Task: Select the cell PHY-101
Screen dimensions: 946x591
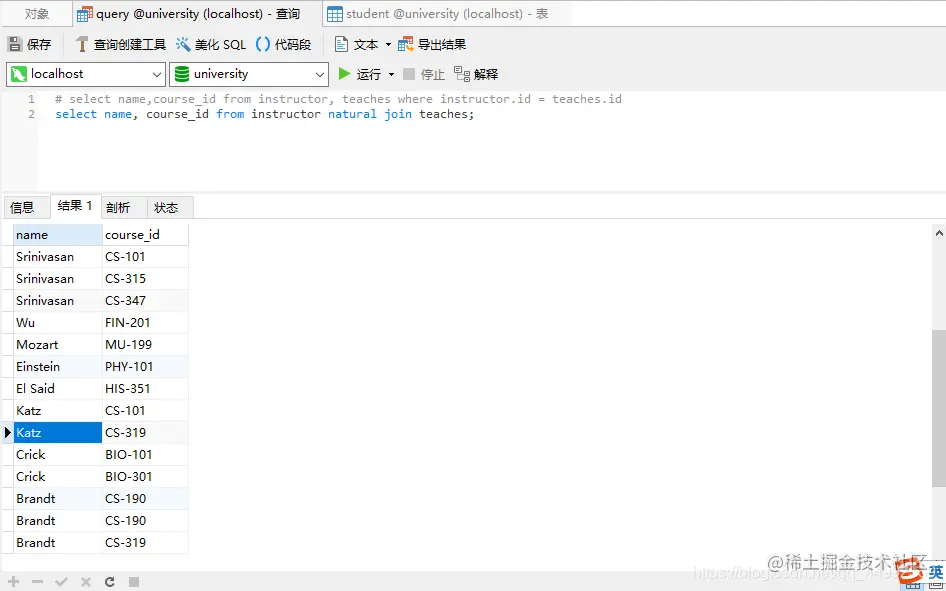Action: click(x=145, y=367)
